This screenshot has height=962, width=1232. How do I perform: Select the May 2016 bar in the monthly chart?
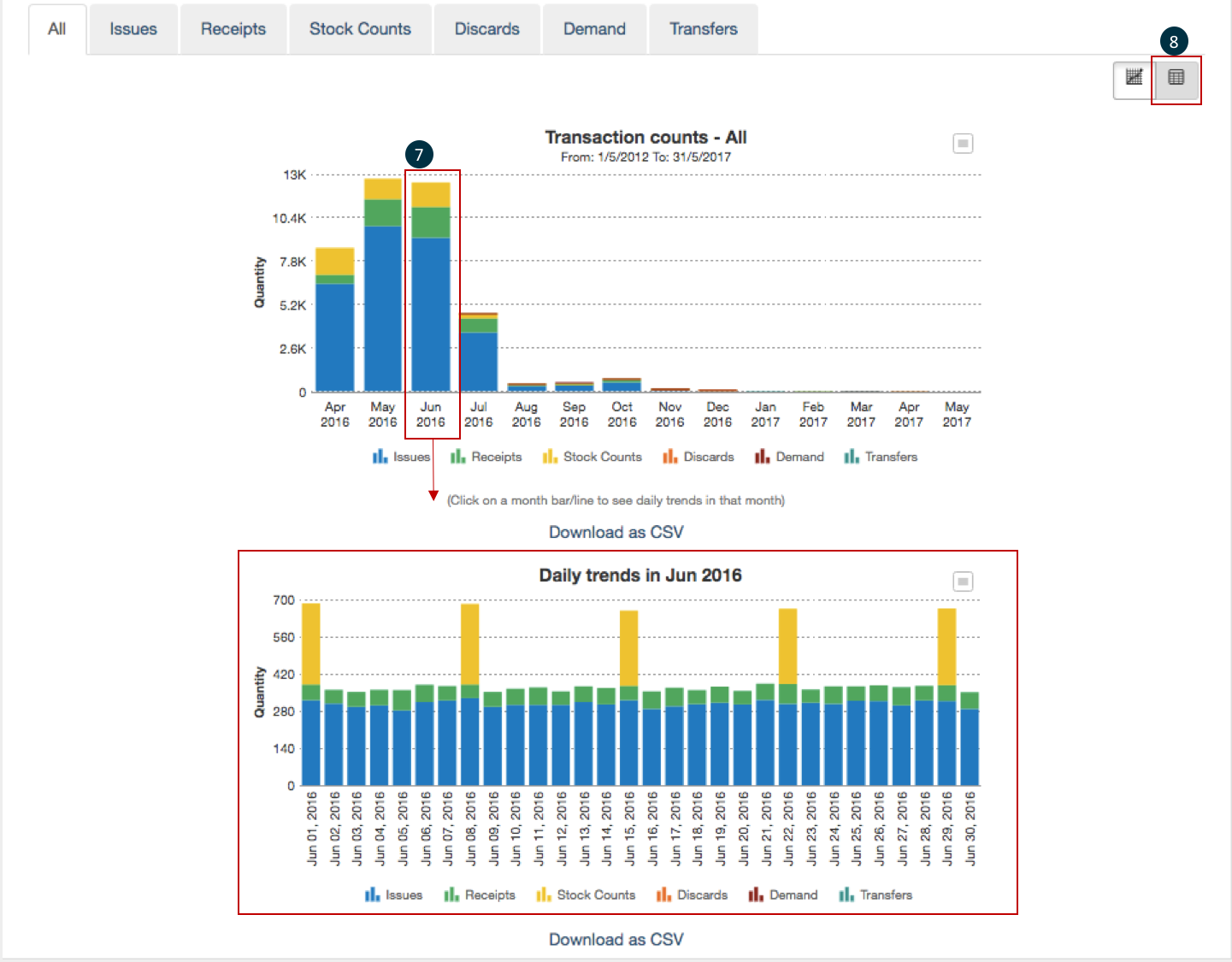point(383,285)
